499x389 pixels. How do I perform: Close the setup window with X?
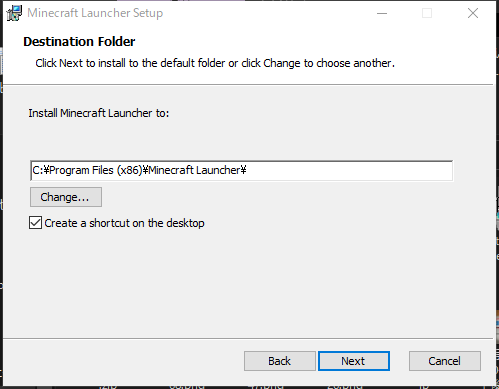point(473,13)
